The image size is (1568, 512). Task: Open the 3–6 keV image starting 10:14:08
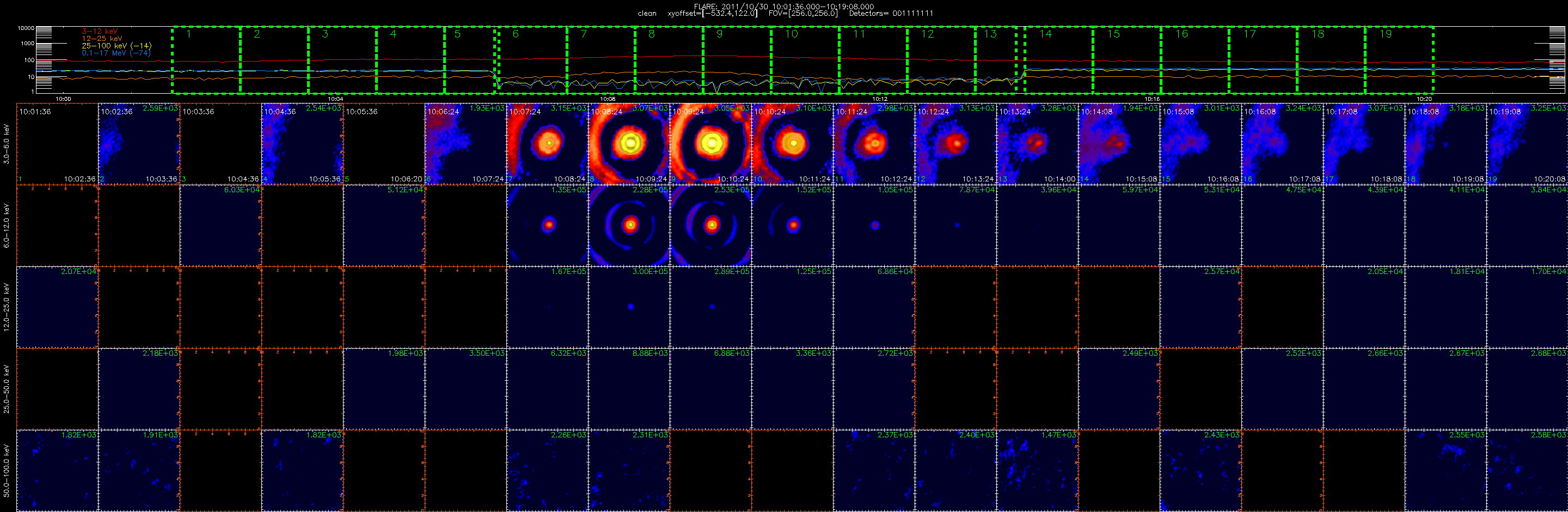(1119, 144)
